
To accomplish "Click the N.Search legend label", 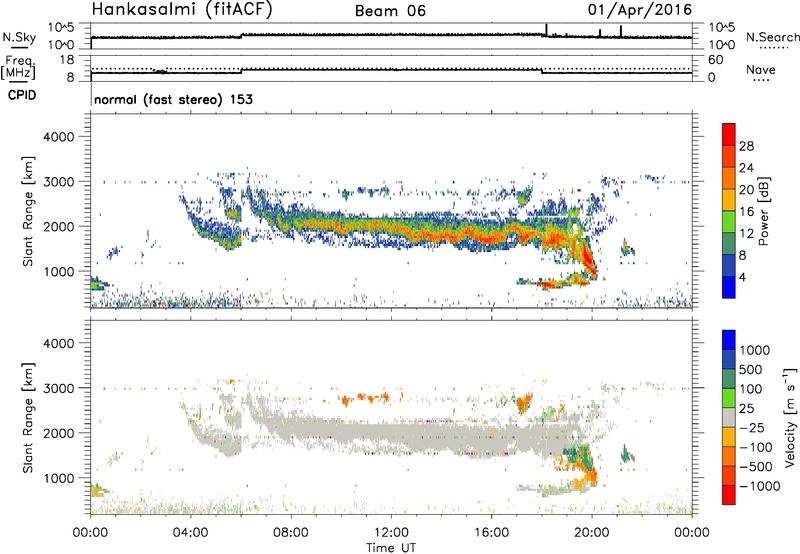I will click(x=773, y=37).
